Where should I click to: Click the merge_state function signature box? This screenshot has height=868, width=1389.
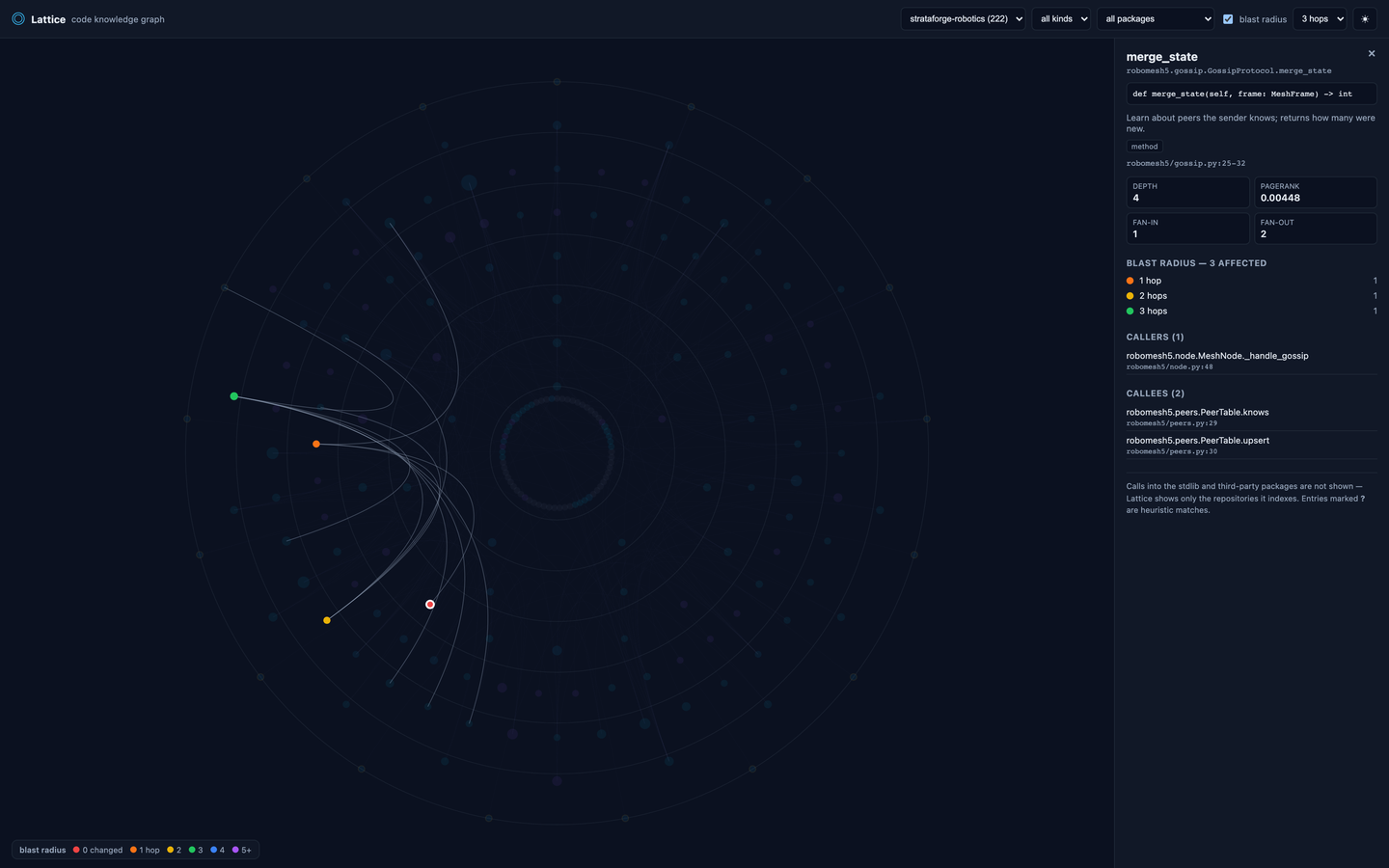pos(1251,94)
